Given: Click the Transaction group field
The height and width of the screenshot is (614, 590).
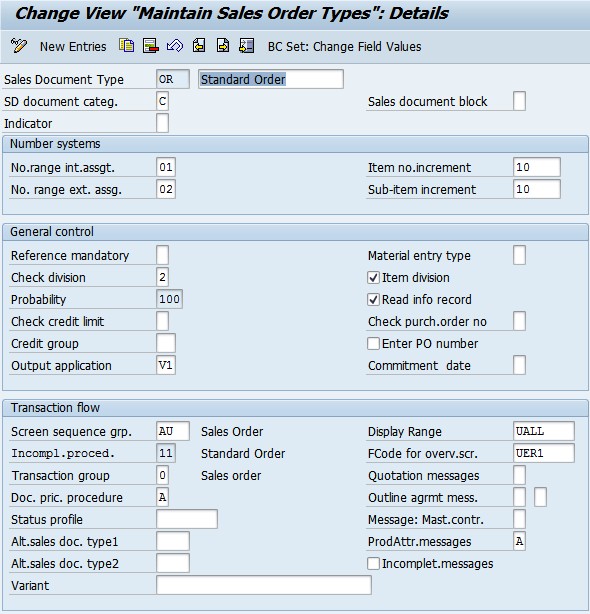Looking at the screenshot, I should (x=162, y=475).
